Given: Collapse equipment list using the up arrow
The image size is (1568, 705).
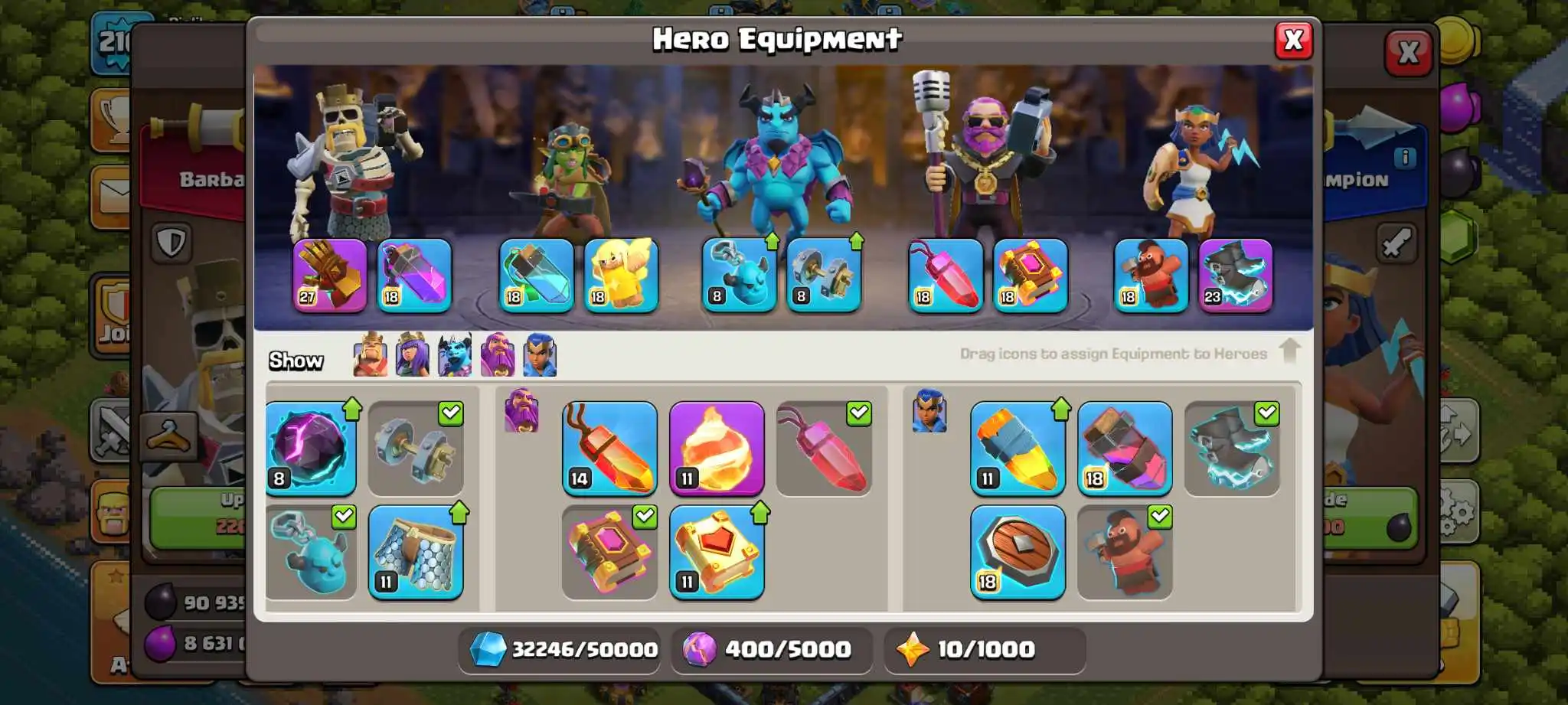Looking at the screenshot, I should (x=1289, y=351).
